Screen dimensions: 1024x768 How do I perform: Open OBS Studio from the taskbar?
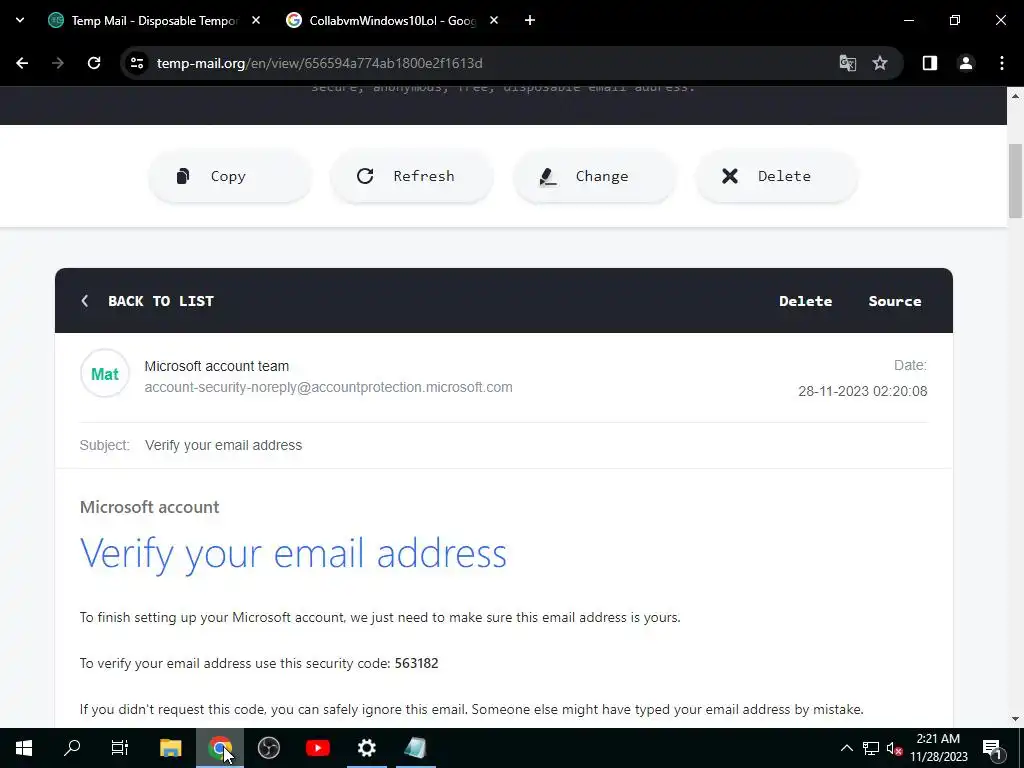coord(268,748)
